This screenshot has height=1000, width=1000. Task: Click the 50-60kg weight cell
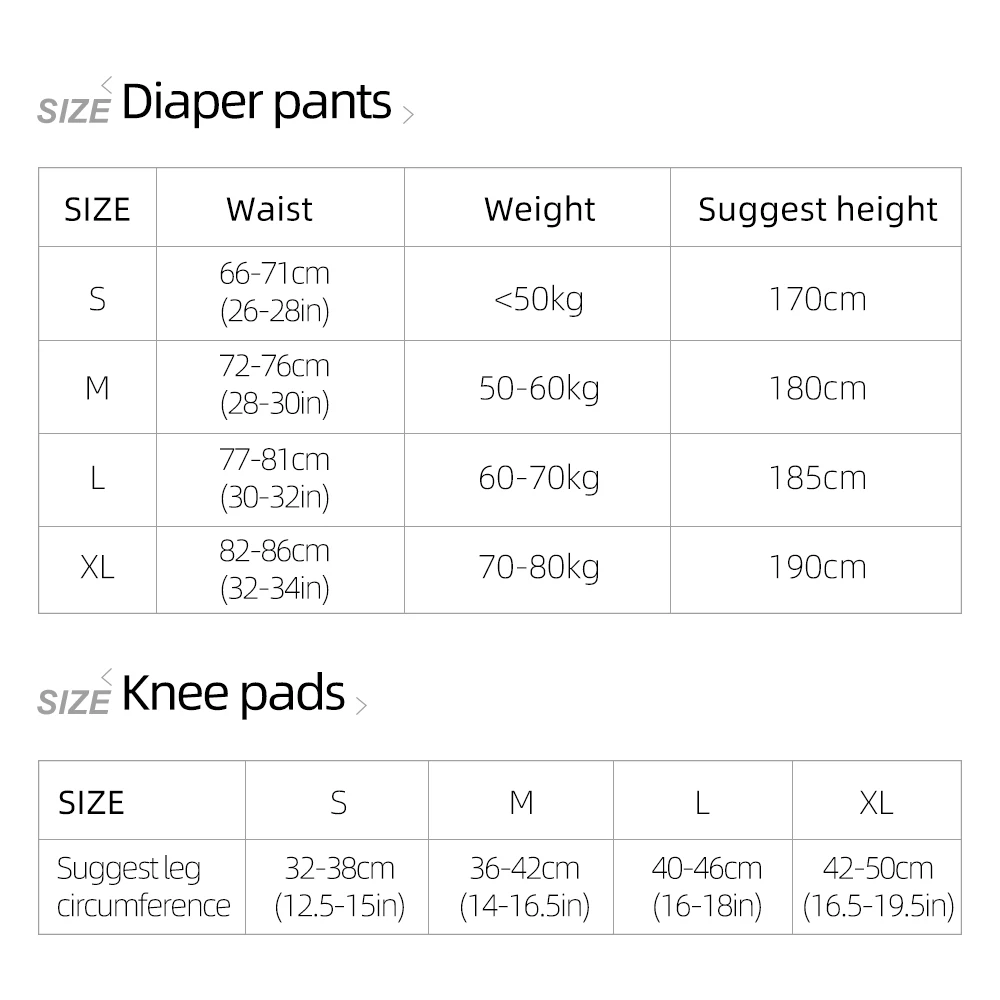click(x=539, y=388)
